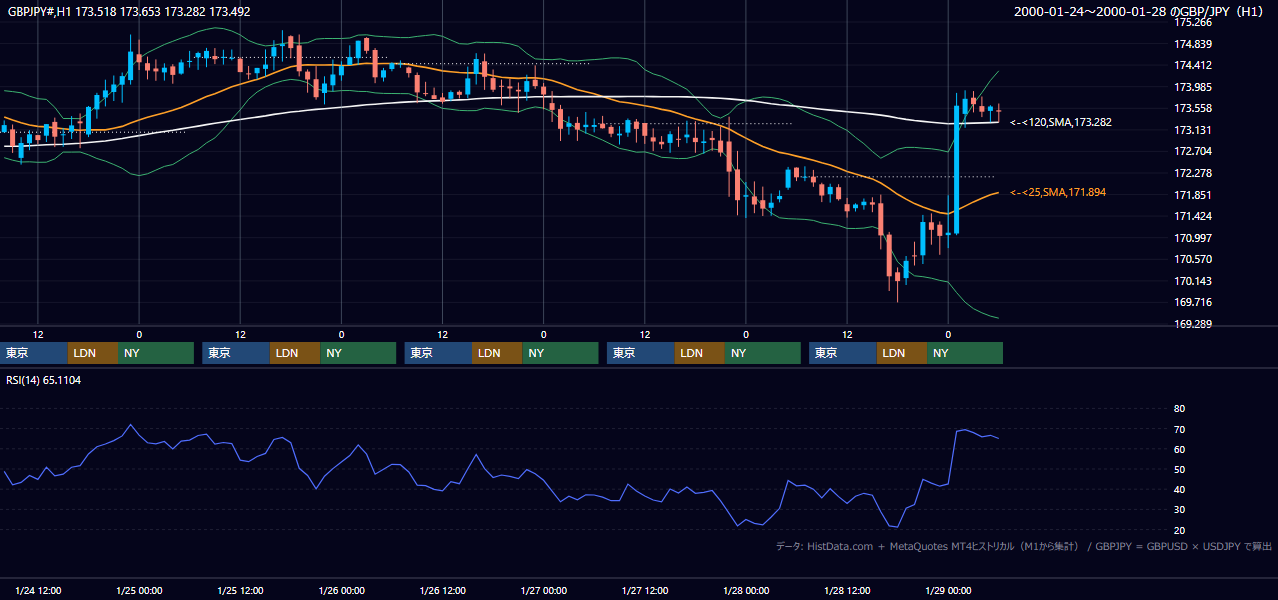
Task: Click the green upper Bollinger band line
Action: coord(640,63)
